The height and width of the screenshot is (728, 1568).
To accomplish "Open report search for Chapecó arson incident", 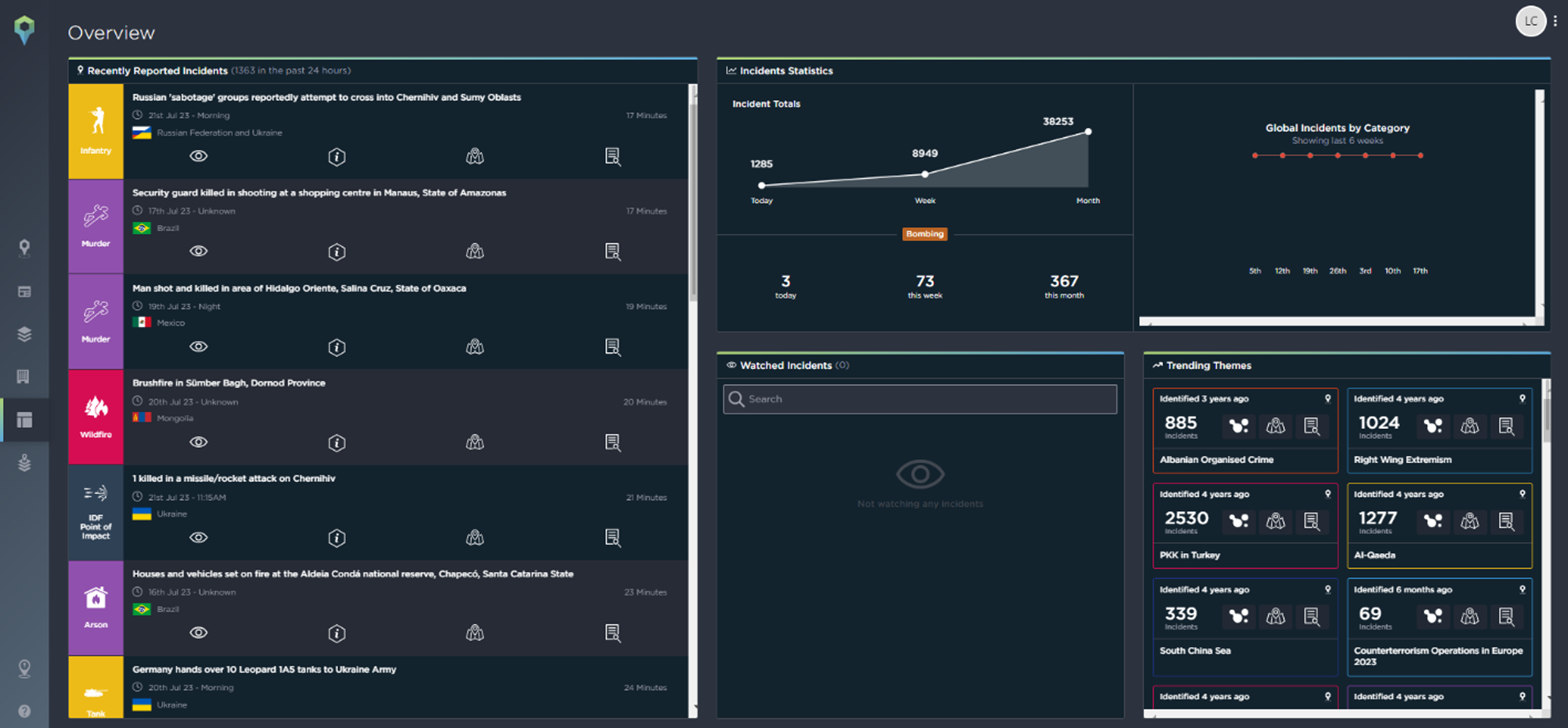I will pos(613,633).
